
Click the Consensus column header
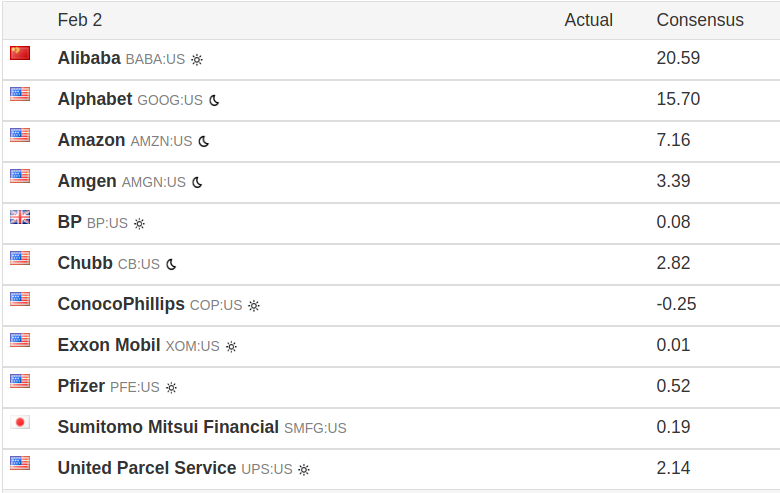700,20
